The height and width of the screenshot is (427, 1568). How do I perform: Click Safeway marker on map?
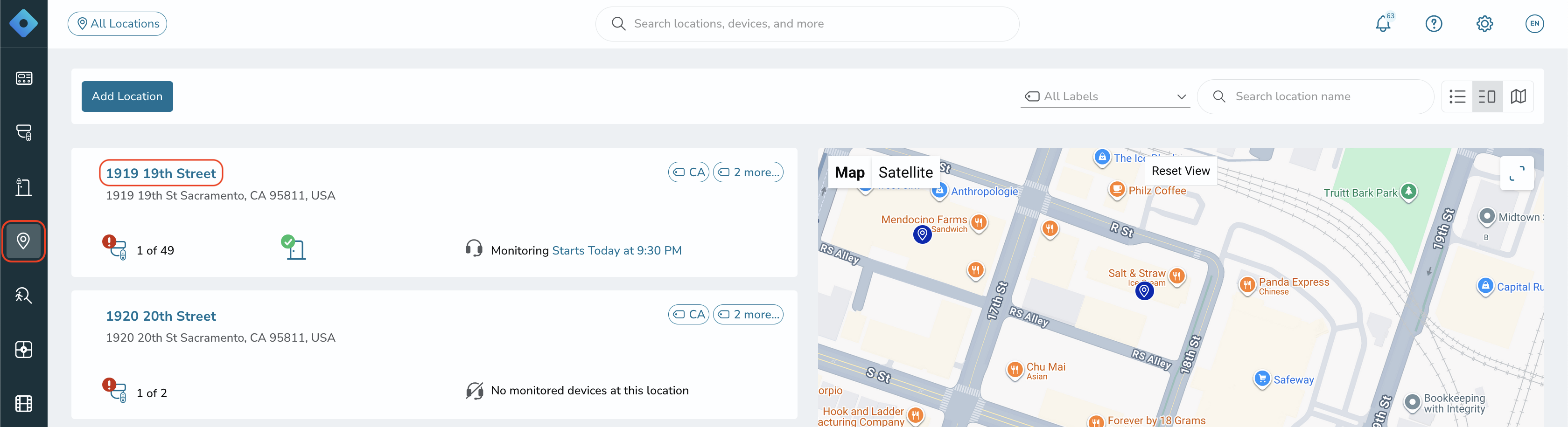pos(1262,379)
